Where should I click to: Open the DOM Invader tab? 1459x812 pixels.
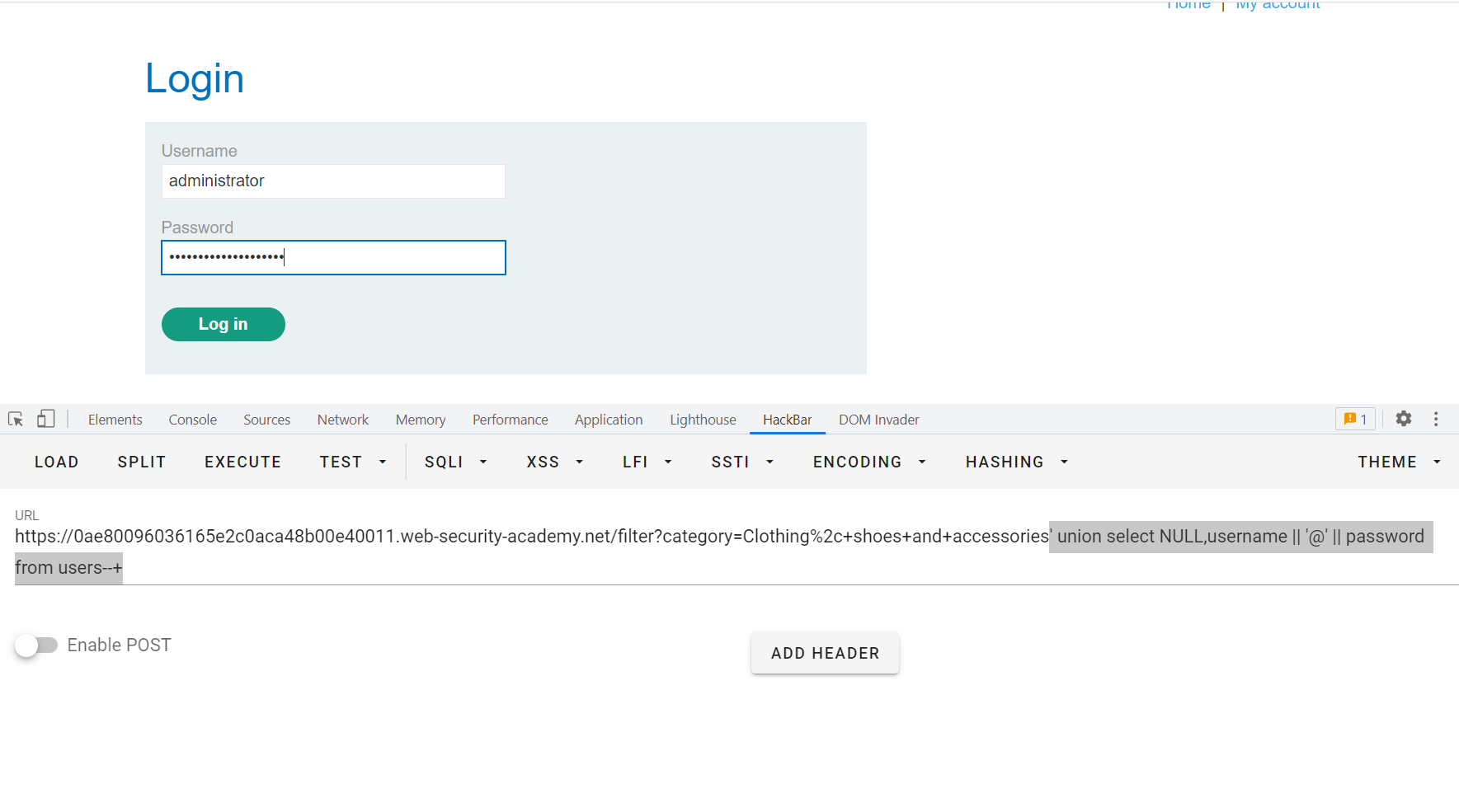click(879, 420)
